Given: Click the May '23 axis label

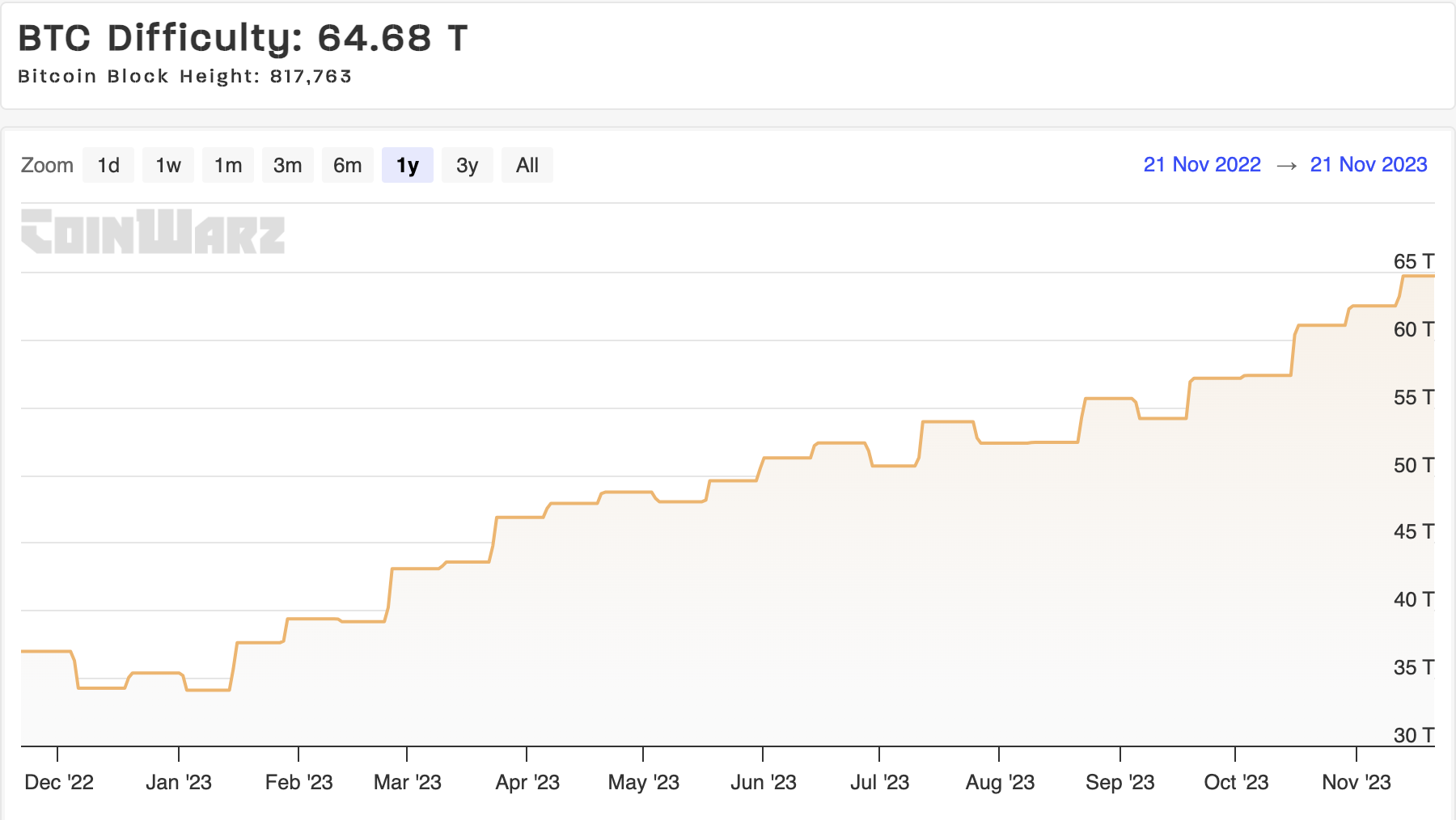Looking at the screenshot, I should tap(644, 782).
